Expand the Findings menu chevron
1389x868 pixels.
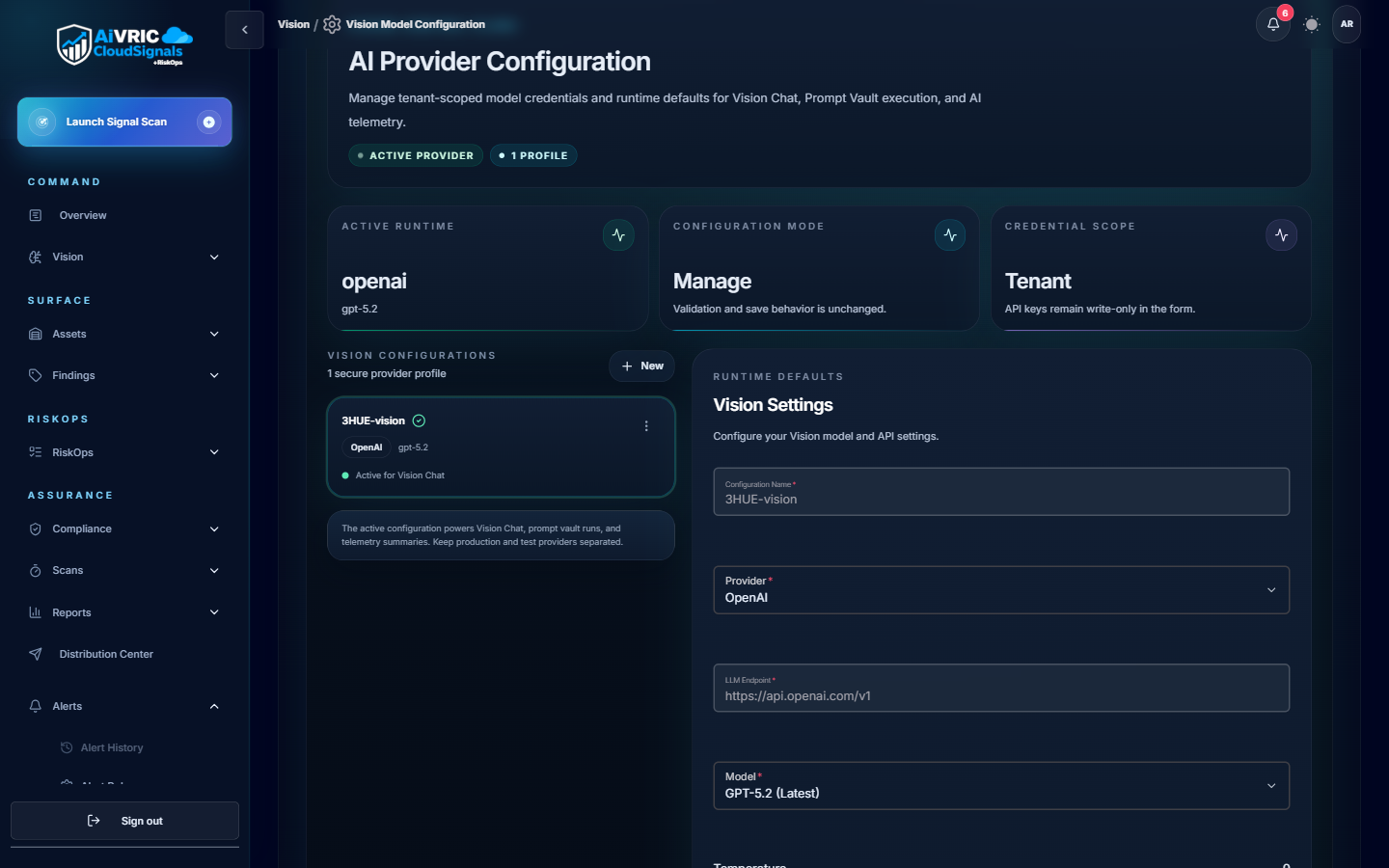click(x=214, y=375)
